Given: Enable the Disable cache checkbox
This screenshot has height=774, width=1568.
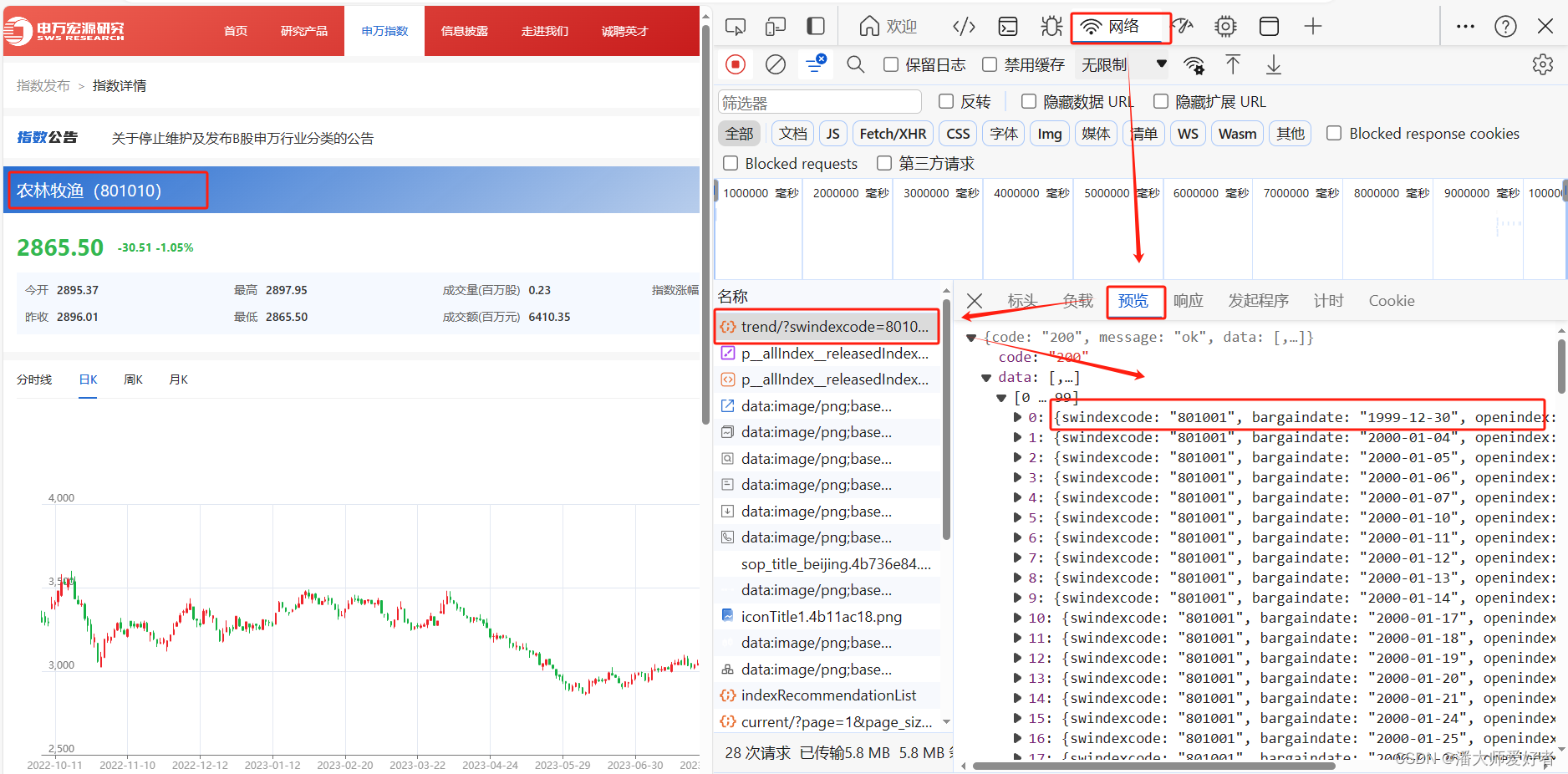Looking at the screenshot, I should pyautogui.click(x=990, y=64).
